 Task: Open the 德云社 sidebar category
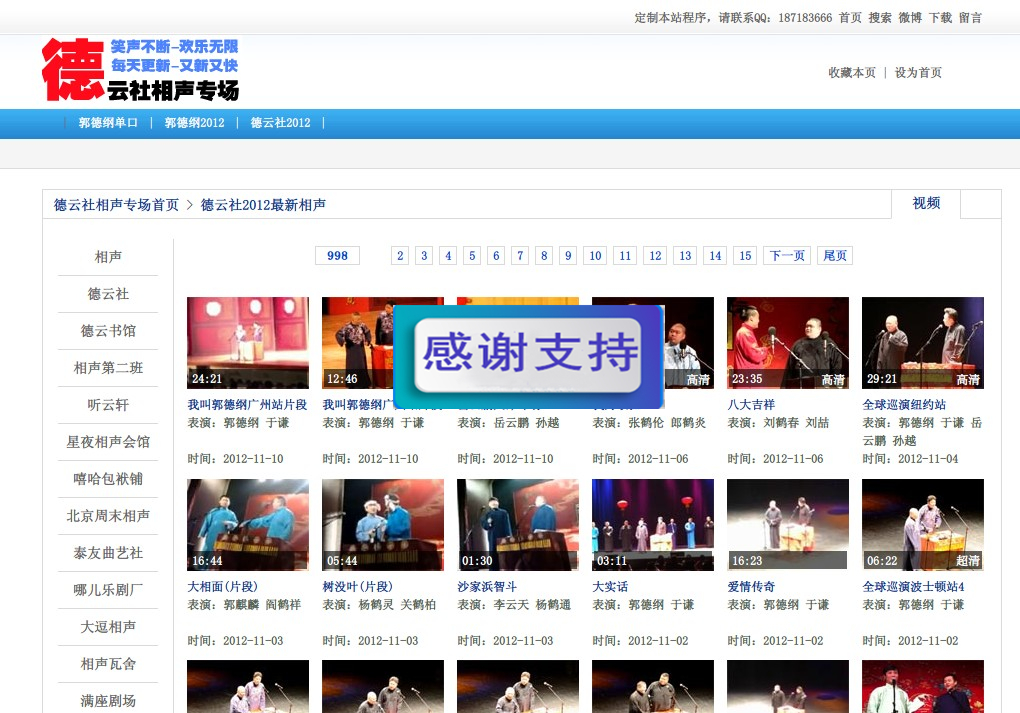pos(108,294)
